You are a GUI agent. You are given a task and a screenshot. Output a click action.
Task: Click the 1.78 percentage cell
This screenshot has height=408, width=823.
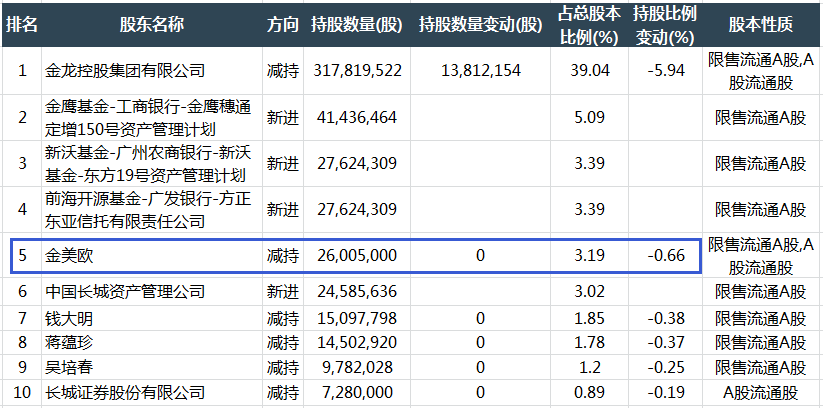pyautogui.click(x=589, y=342)
